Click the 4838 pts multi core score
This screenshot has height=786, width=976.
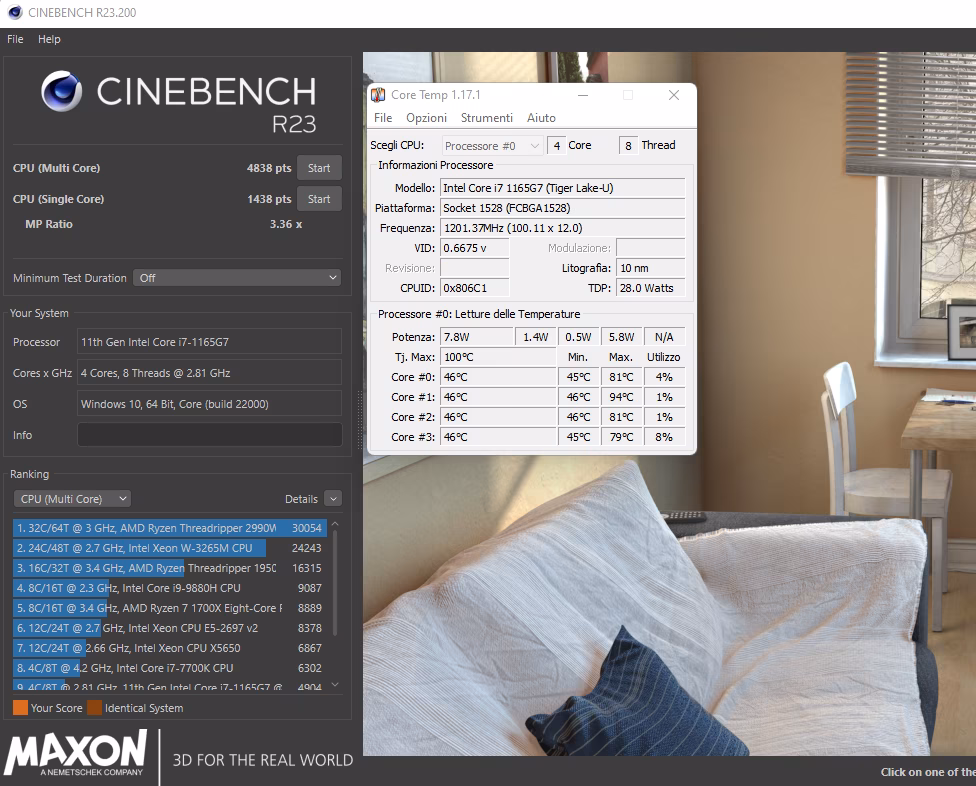point(269,168)
